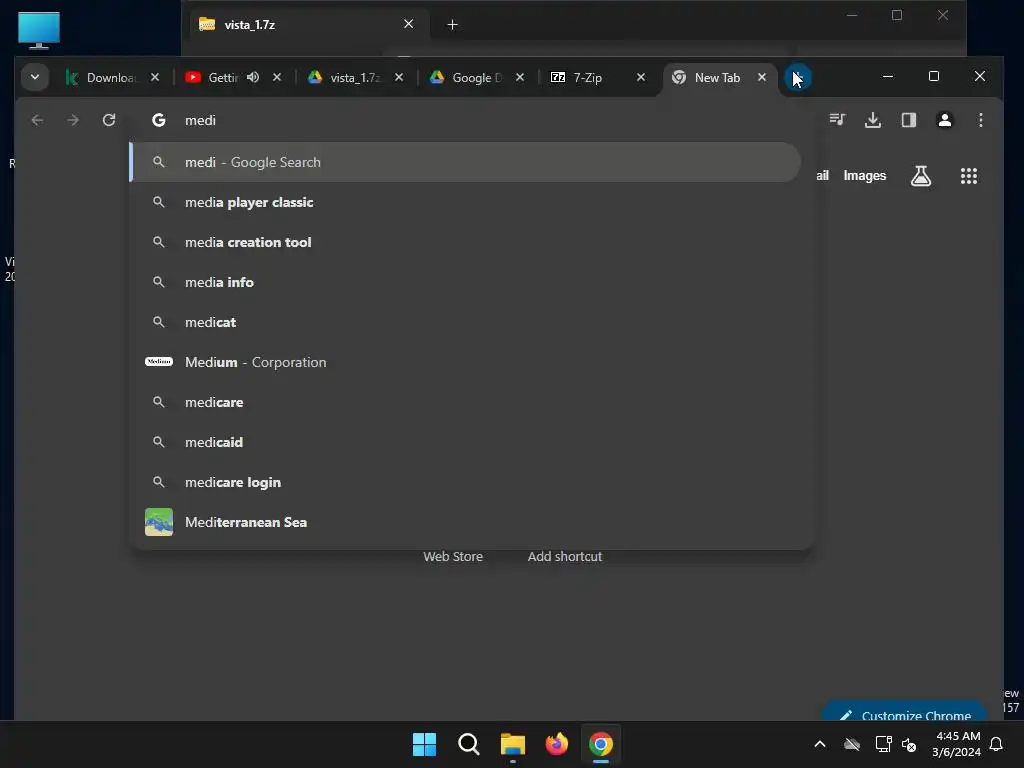Click the browser back arrow
This screenshot has width=1024, height=768.
click(37, 120)
